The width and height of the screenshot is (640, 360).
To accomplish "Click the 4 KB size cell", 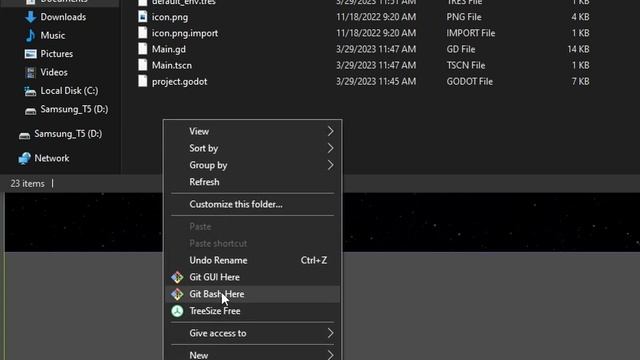I will coord(580,17).
